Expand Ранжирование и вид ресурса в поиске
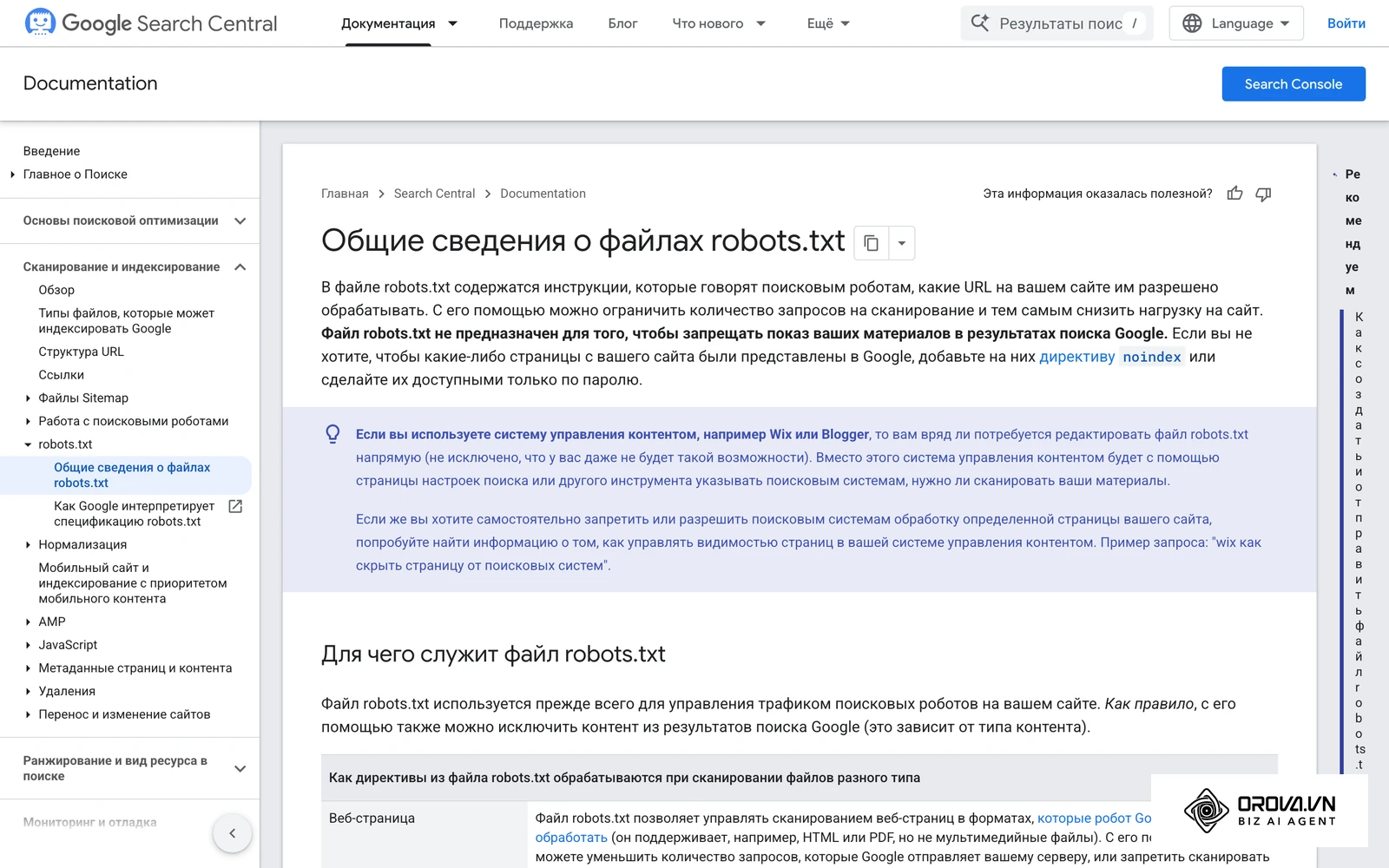 click(x=240, y=768)
